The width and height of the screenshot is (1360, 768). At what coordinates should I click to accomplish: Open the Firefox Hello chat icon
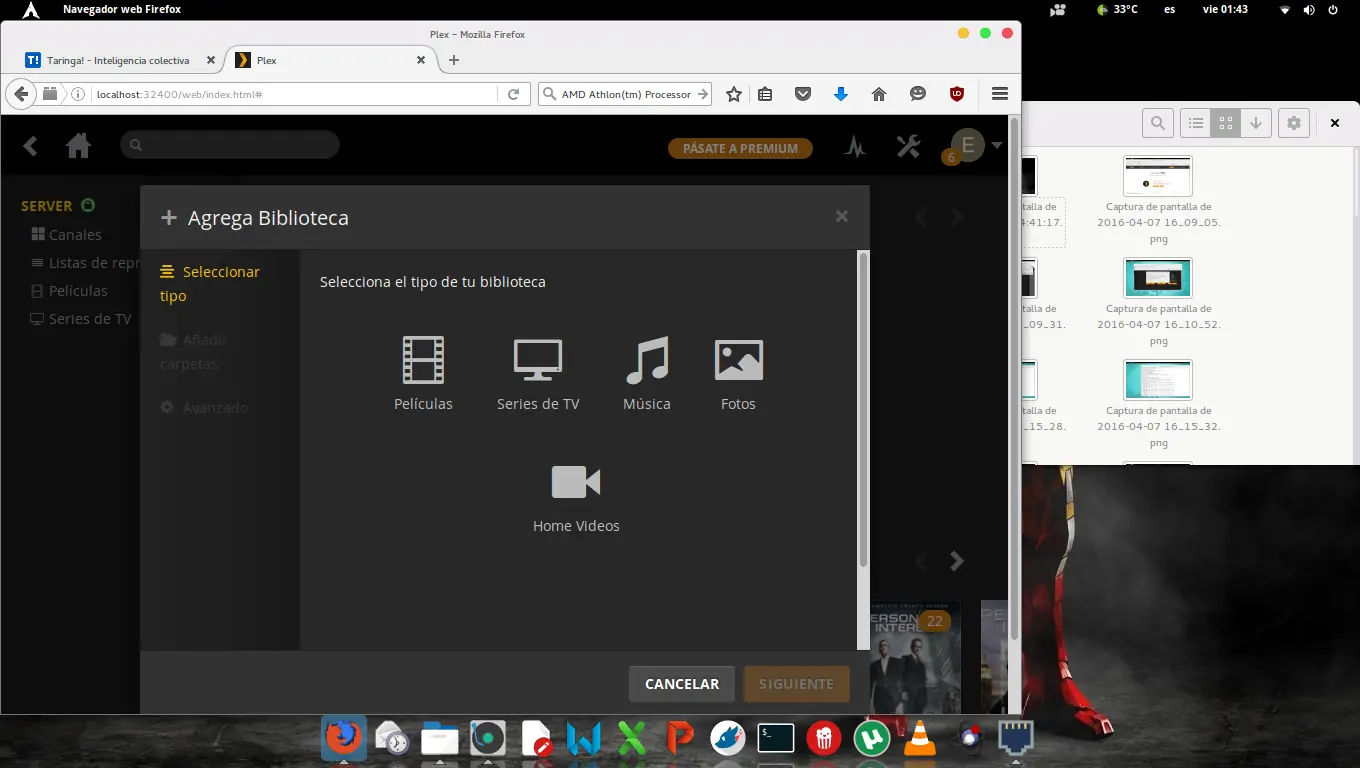point(918,94)
